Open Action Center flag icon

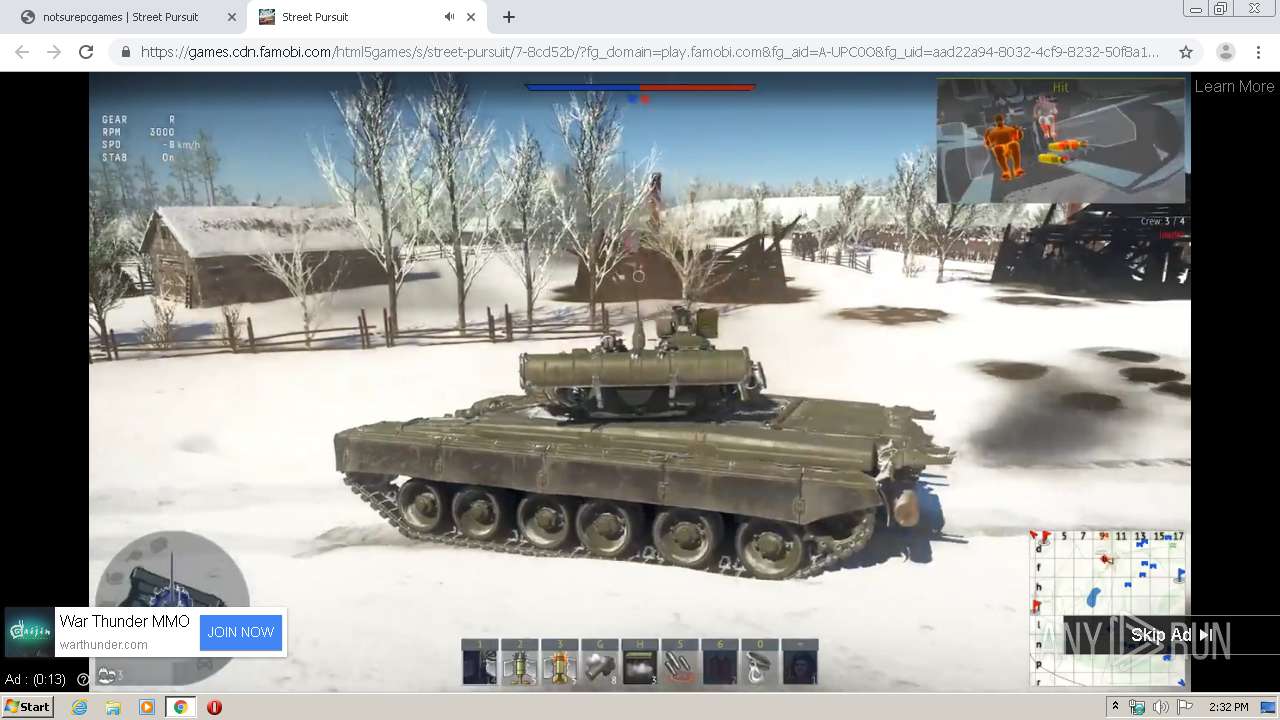(x=1184, y=707)
